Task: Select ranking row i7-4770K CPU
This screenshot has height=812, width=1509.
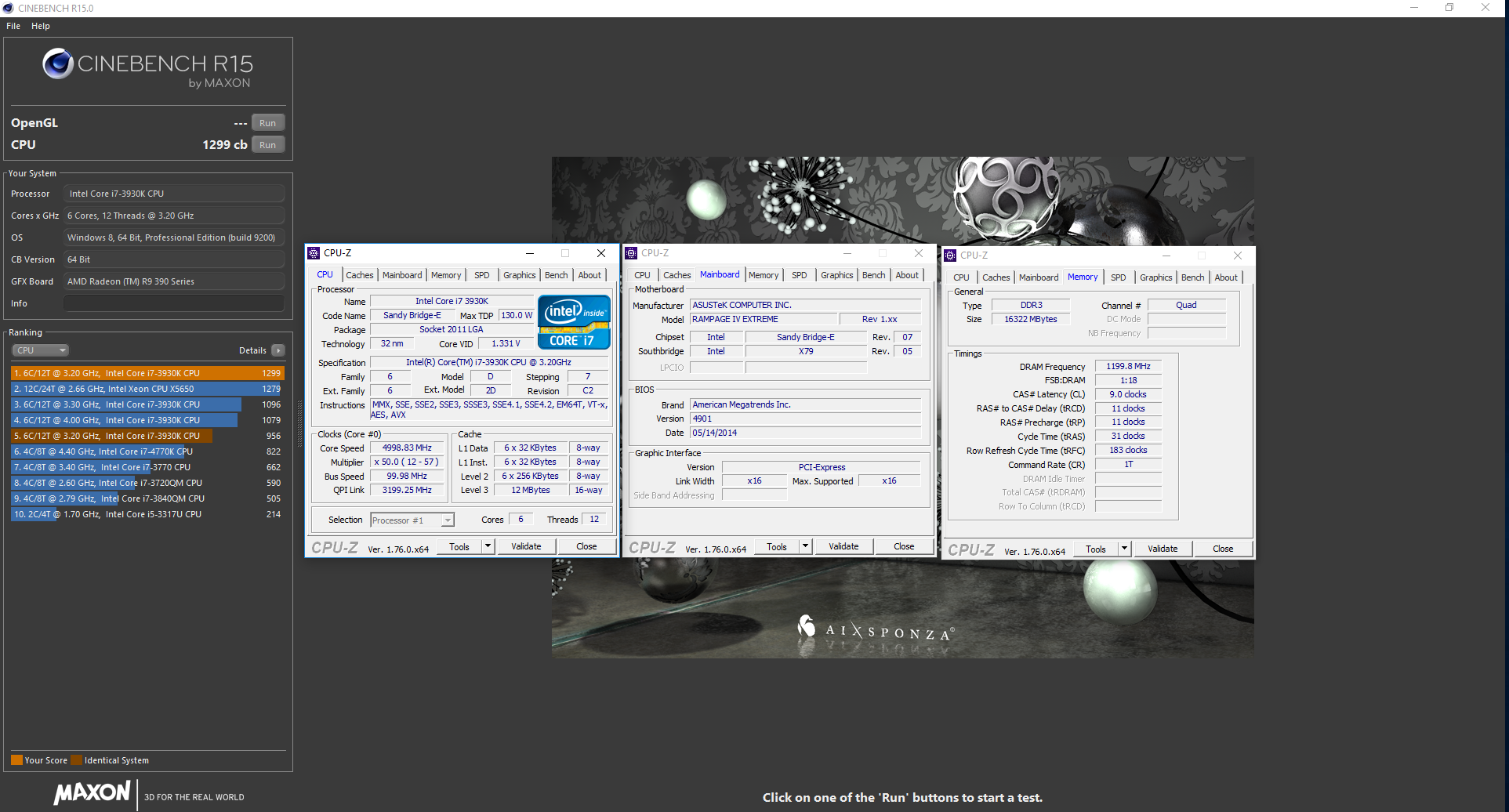Action: pos(147,451)
